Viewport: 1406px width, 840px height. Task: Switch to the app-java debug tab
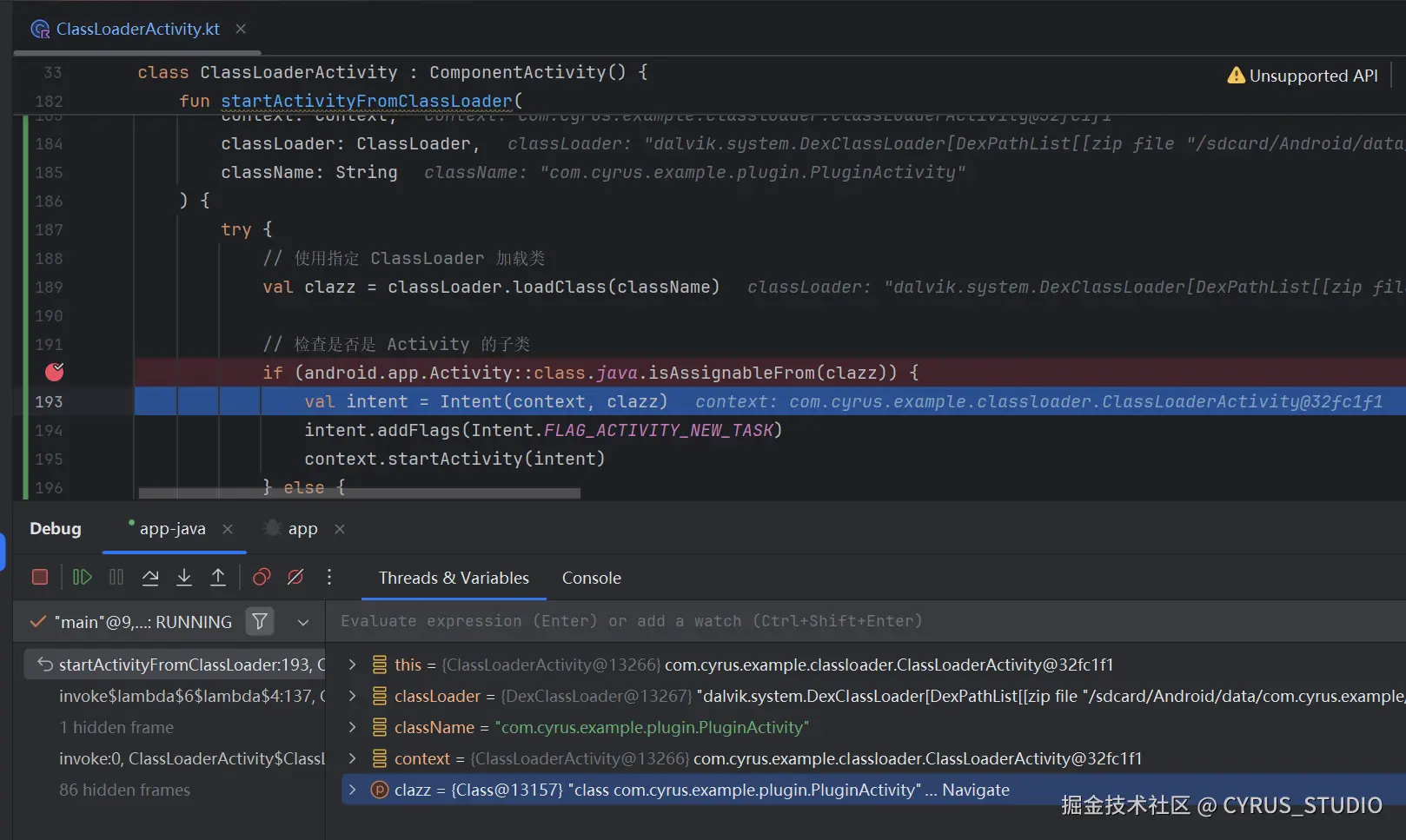tap(172, 529)
